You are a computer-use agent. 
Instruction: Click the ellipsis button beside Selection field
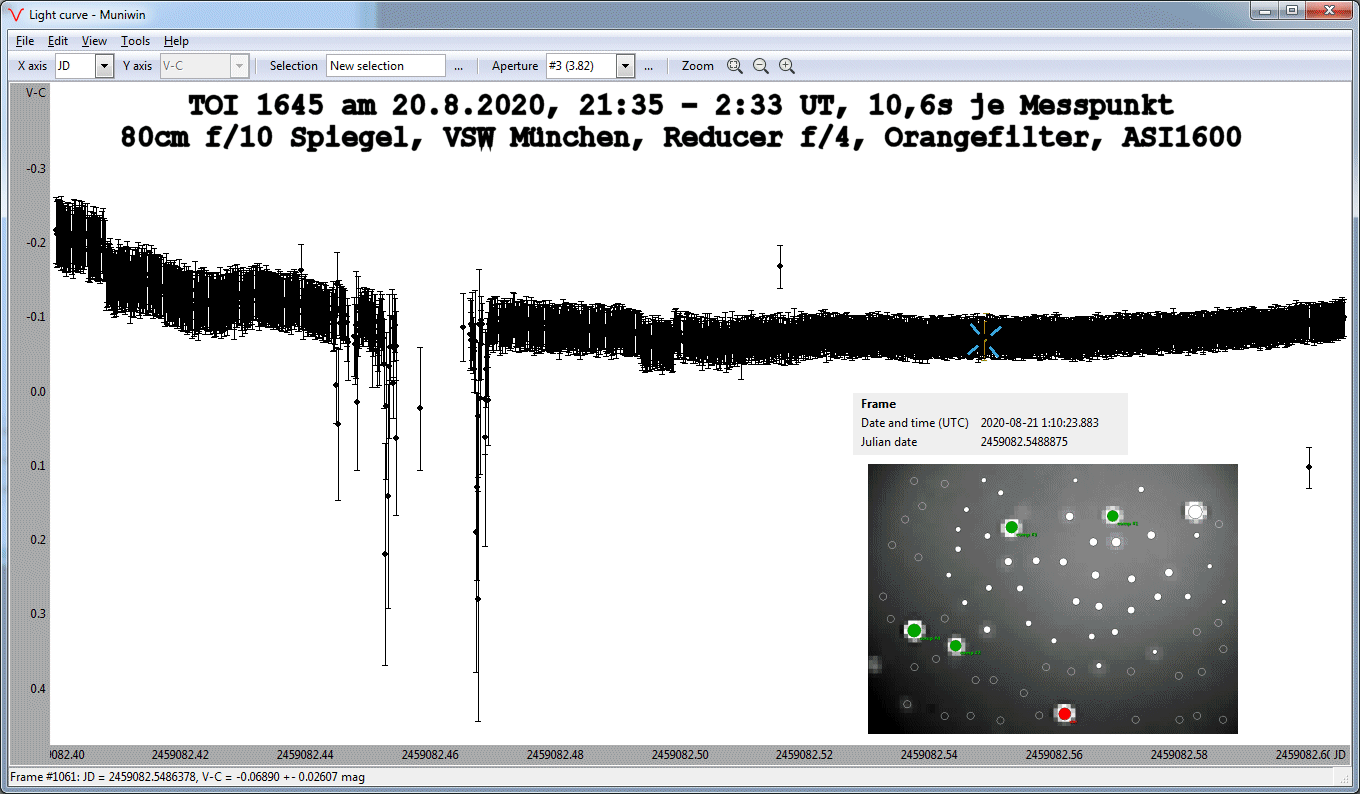coord(458,66)
